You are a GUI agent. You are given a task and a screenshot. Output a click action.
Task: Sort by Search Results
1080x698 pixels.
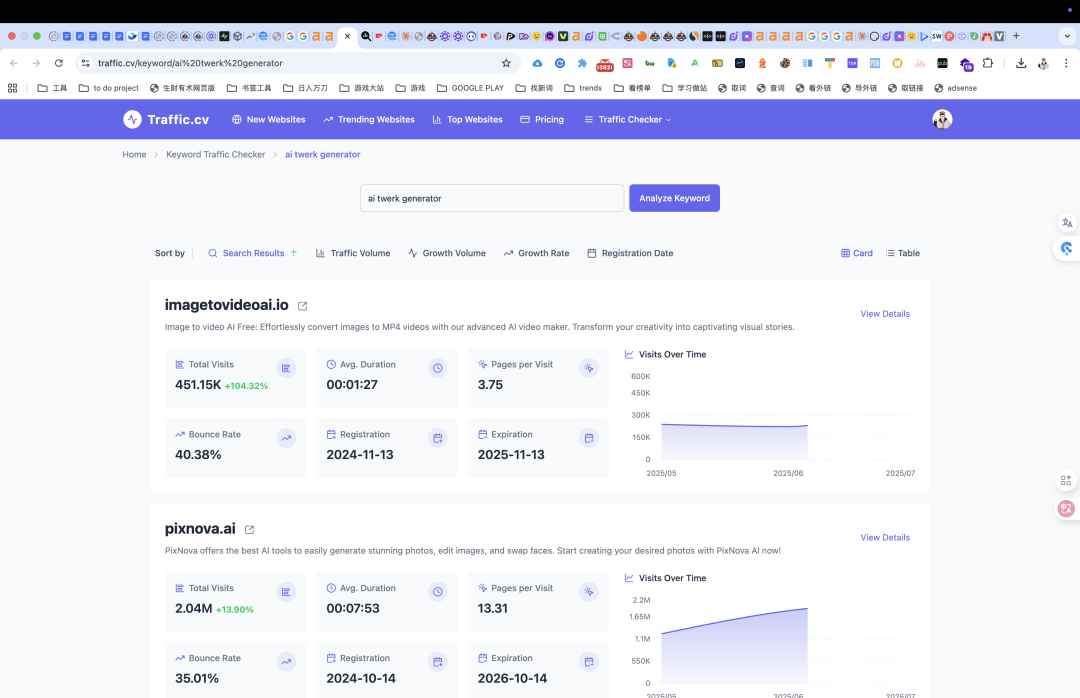[253, 253]
